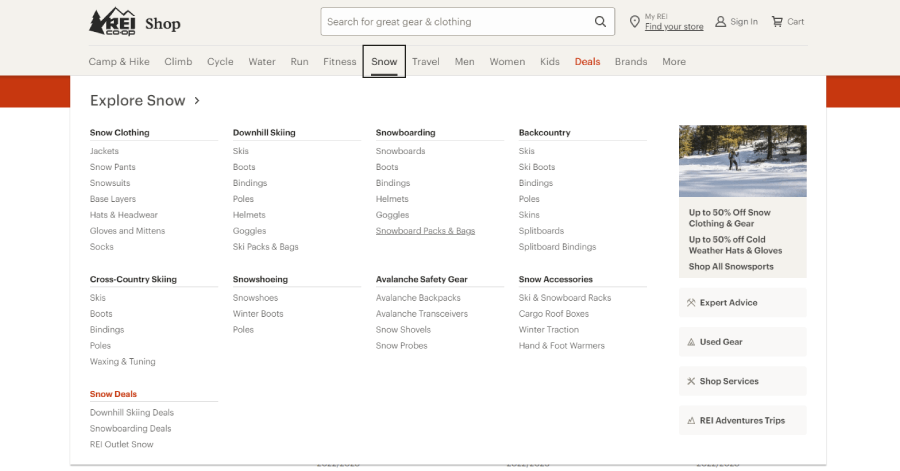Screen dimensions: 900x471
Task: Select the Snow tab in navigation
Action: [384, 62]
